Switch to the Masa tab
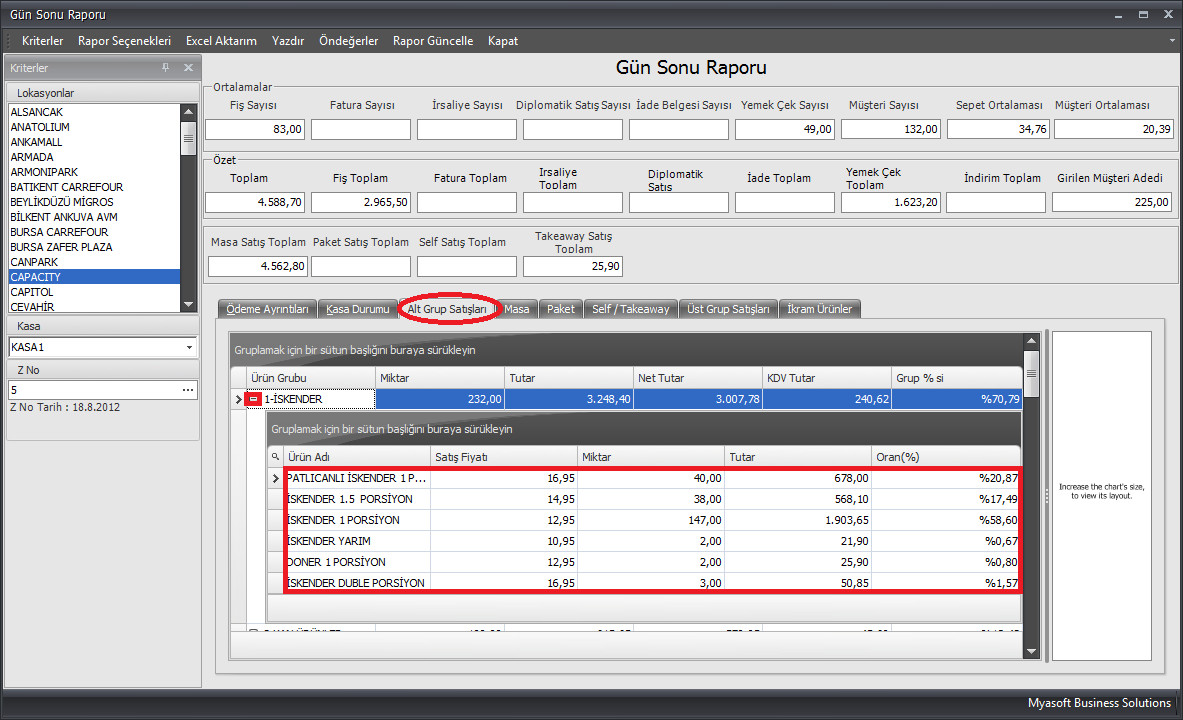Image resolution: width=1183 pixels, height=720 pixels. pyautogui.click(x=517, y=309)
